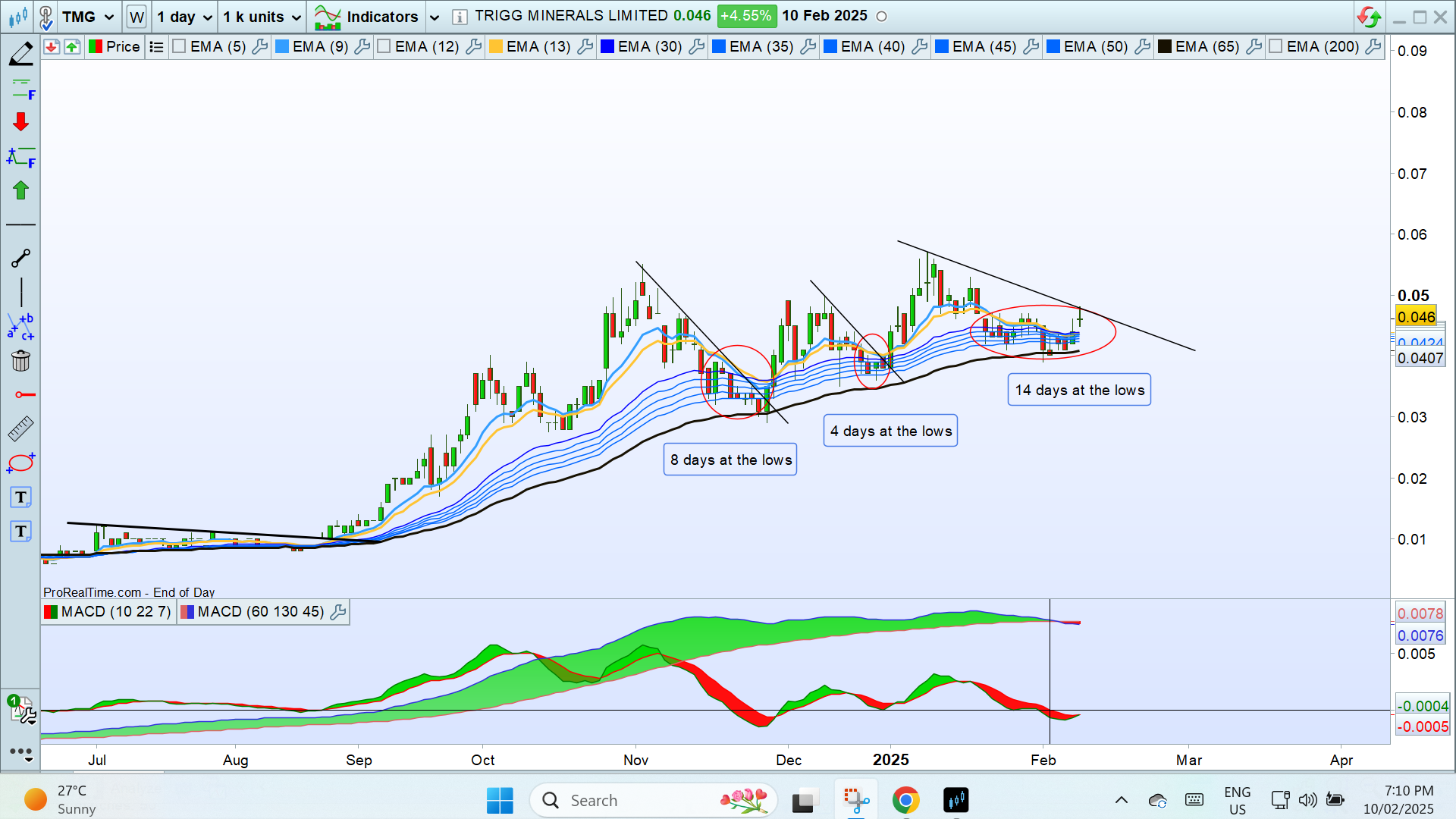Open the volume speaker tray icon
Image resolution: width=1456 pixels, height=819 pixels.
pos(1307,800)
